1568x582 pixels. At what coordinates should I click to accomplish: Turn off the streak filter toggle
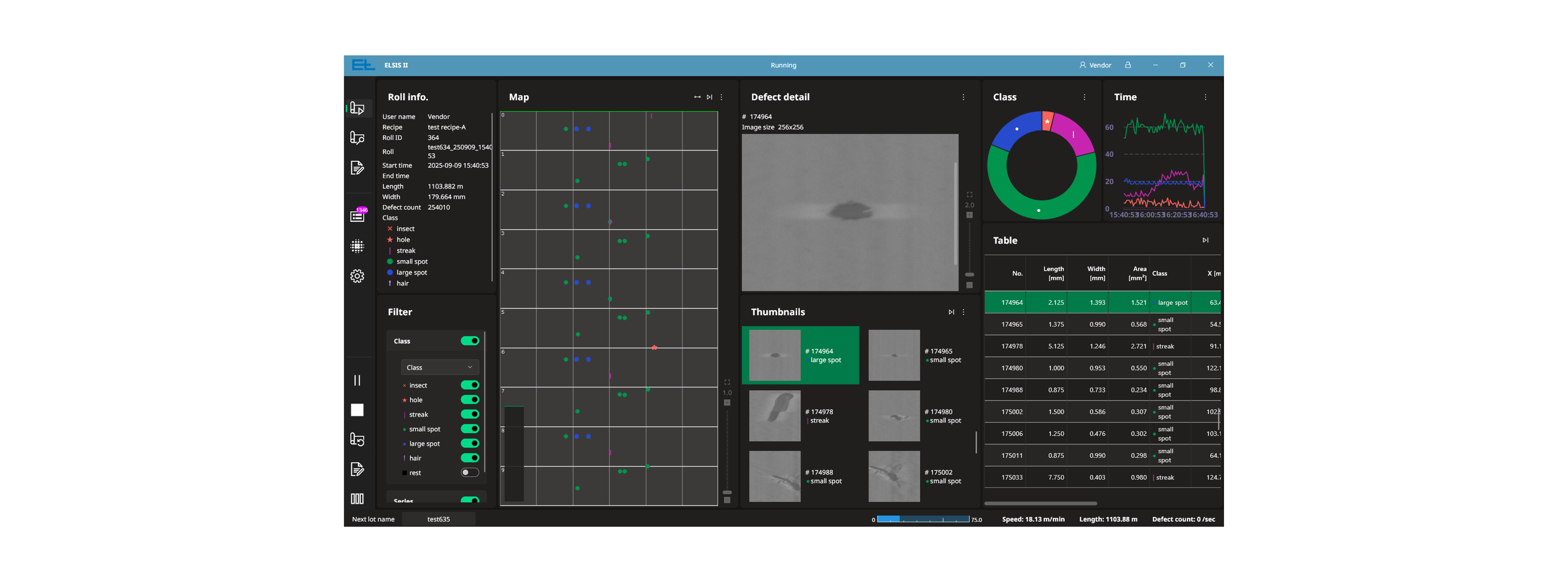469,414
